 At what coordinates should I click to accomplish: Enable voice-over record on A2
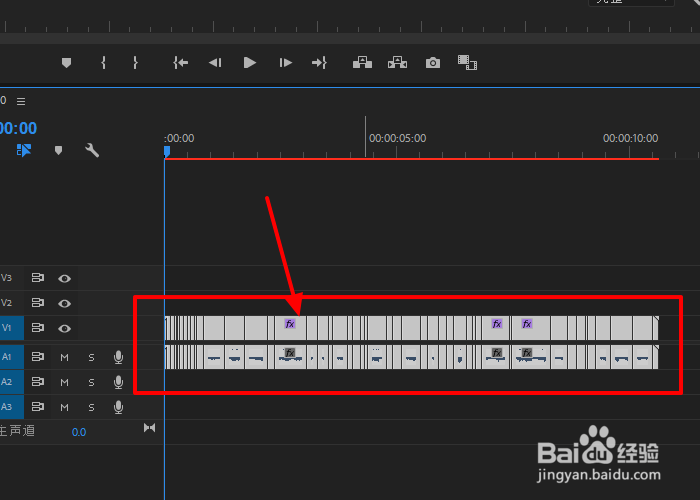tap(118, 382)
